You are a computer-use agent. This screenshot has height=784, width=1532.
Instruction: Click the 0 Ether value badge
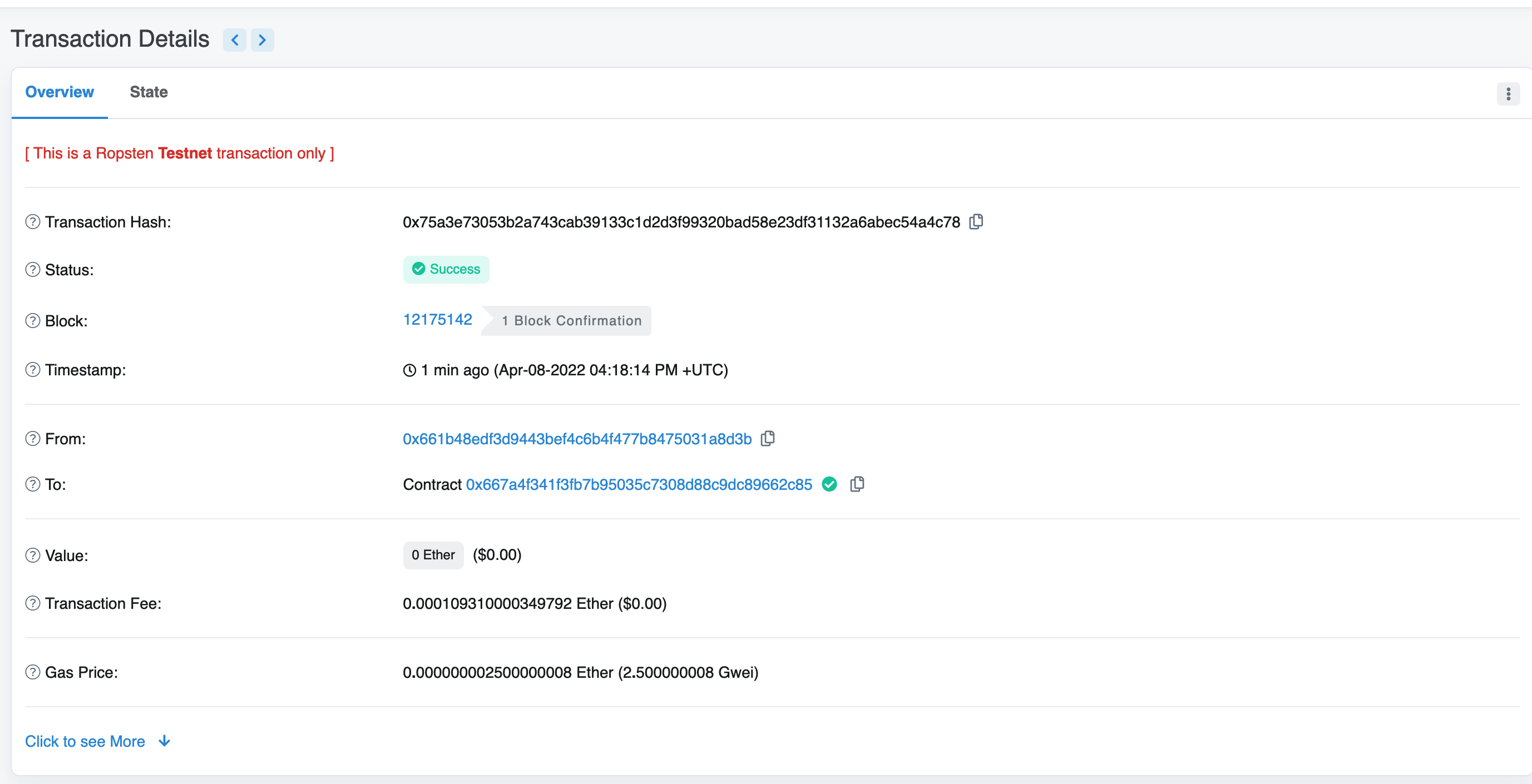[433, 554]
